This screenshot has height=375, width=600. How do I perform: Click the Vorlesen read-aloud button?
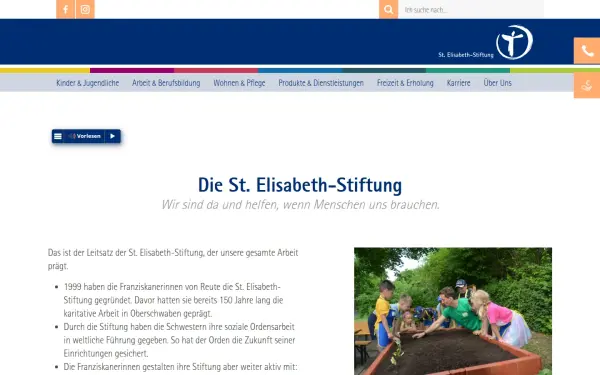pyautogui.click(x=84, y=136)
